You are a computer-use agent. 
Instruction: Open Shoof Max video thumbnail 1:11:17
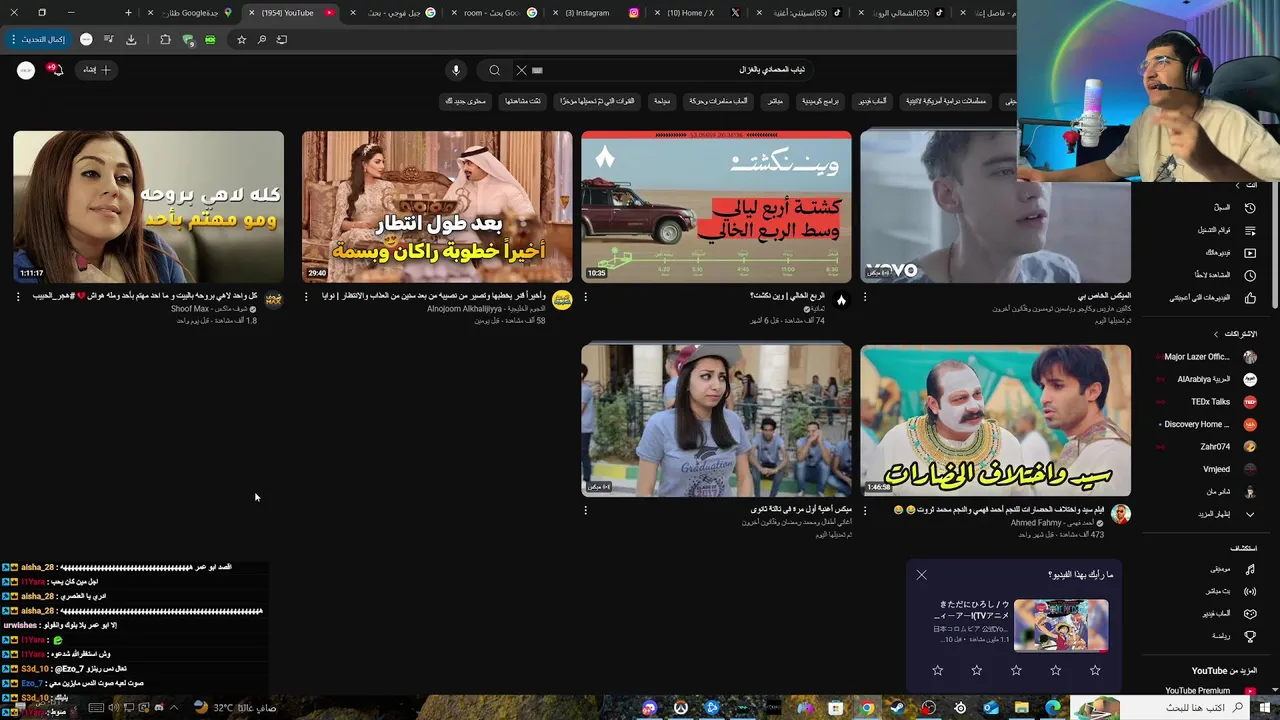(148, 207)
